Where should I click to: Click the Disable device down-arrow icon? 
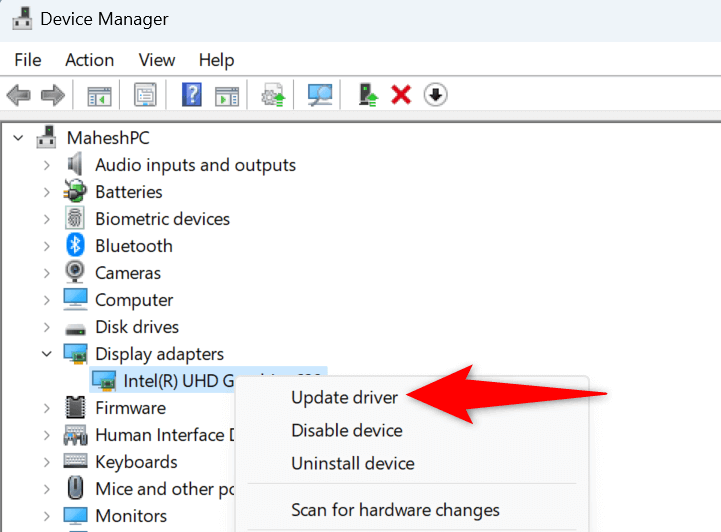click(435, 95)
